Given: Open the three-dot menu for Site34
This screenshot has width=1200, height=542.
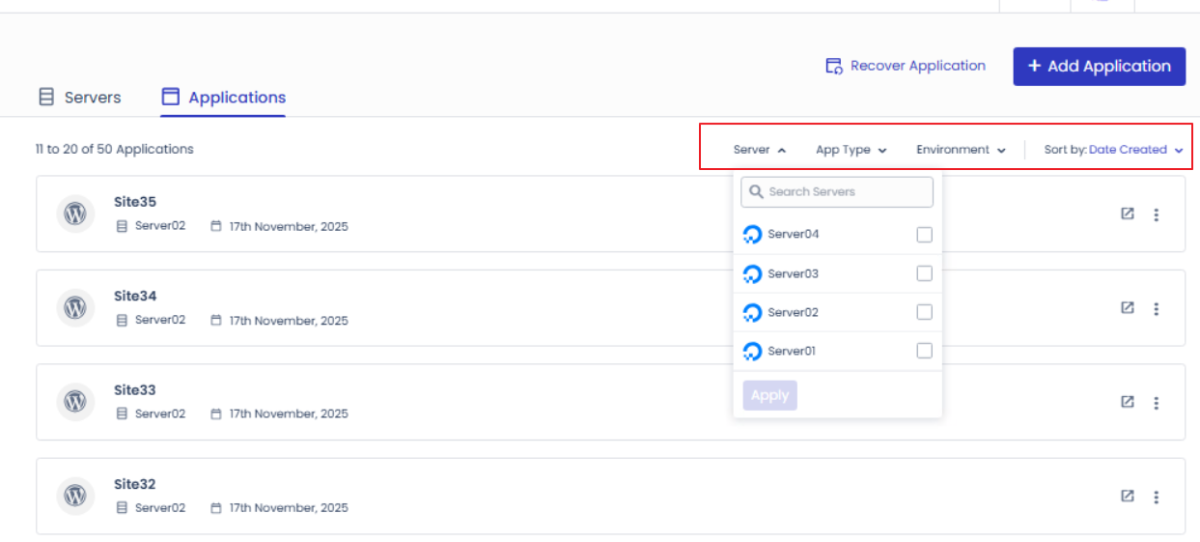Looking at the screenshot, I should coord(1156,309).
